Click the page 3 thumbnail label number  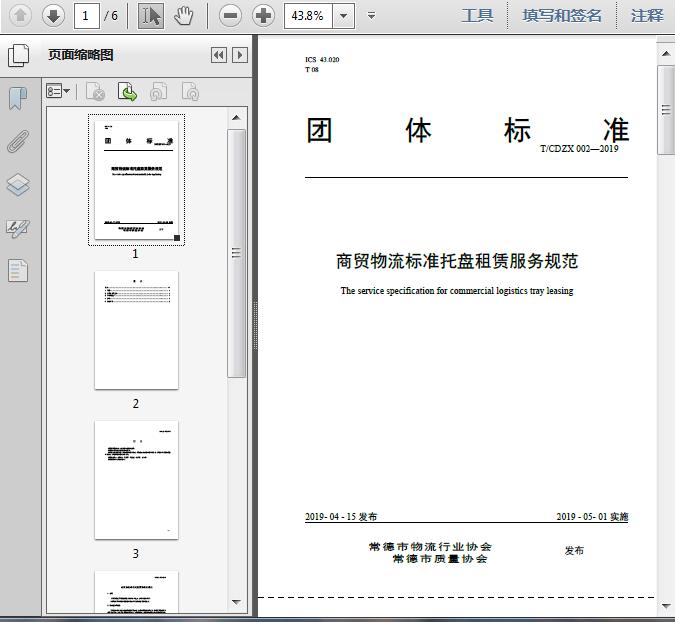pyautogui.click(x=136, y=554)
